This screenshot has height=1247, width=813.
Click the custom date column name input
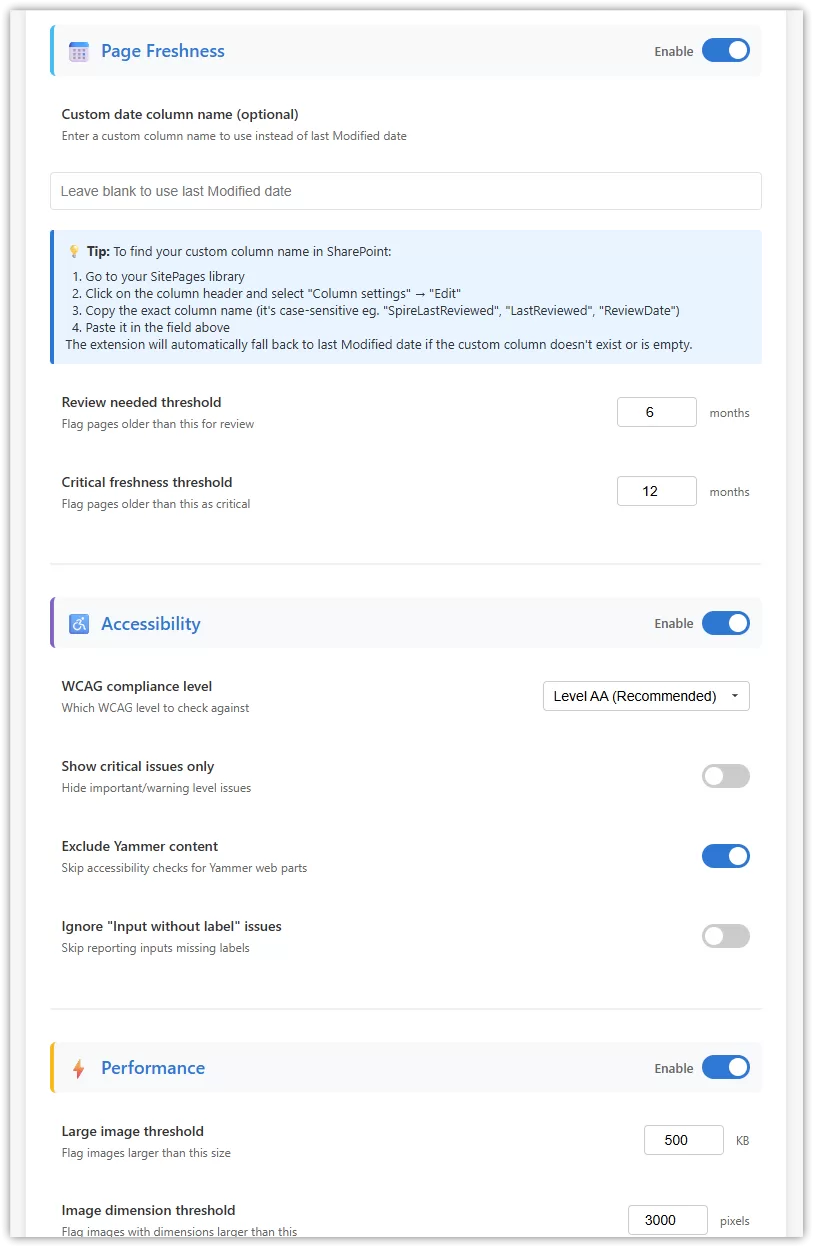point(405,190)
